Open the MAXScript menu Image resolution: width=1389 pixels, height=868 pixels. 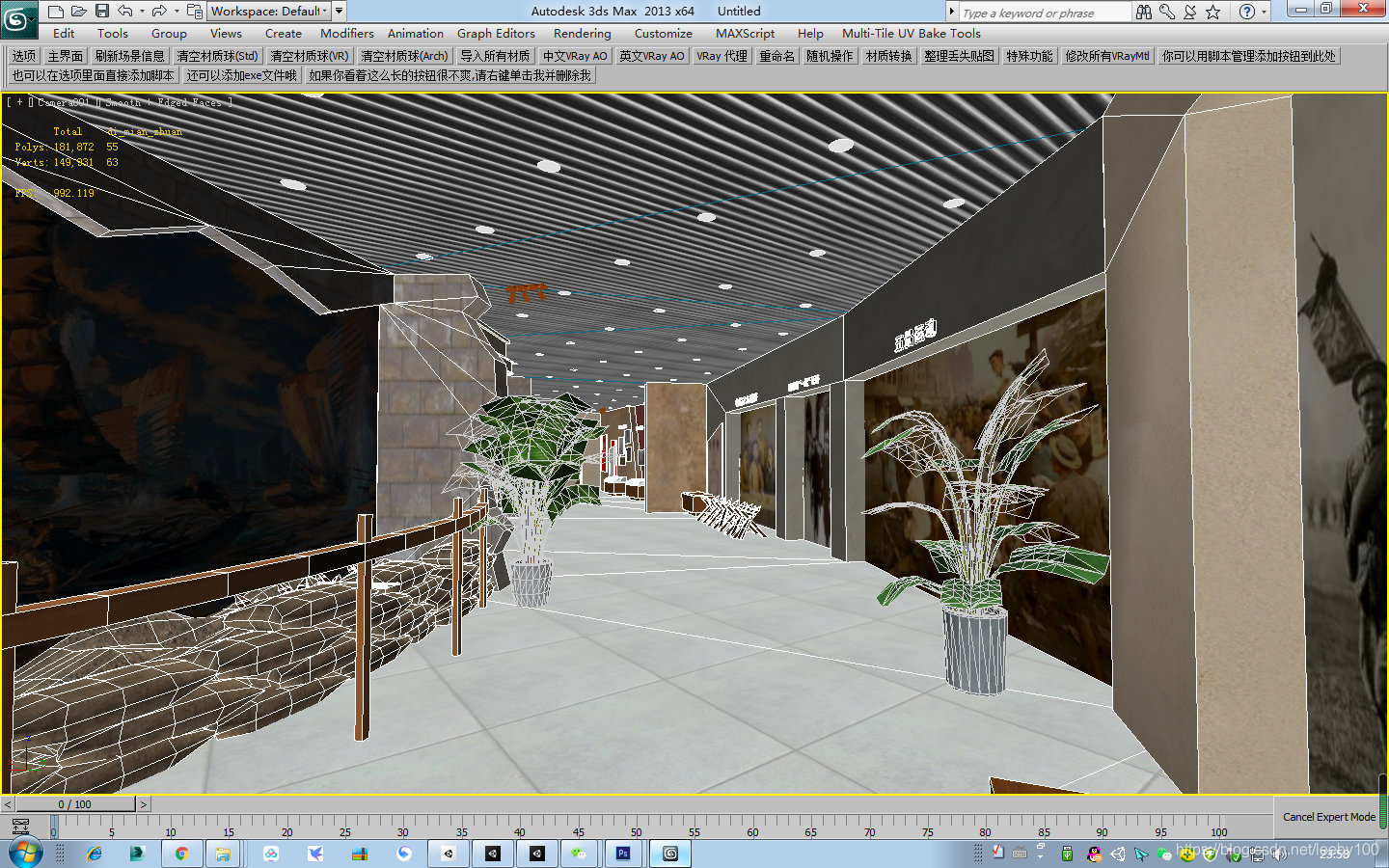tap(745, 33)
